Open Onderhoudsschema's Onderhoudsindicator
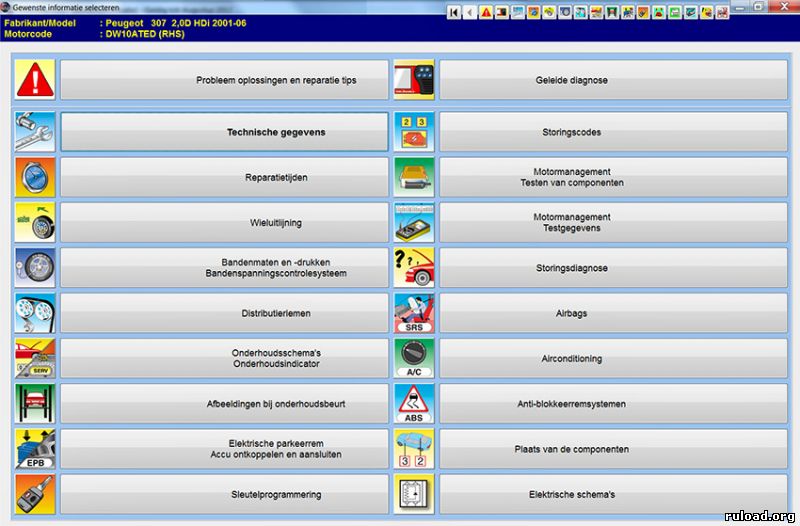 [224, 358]
